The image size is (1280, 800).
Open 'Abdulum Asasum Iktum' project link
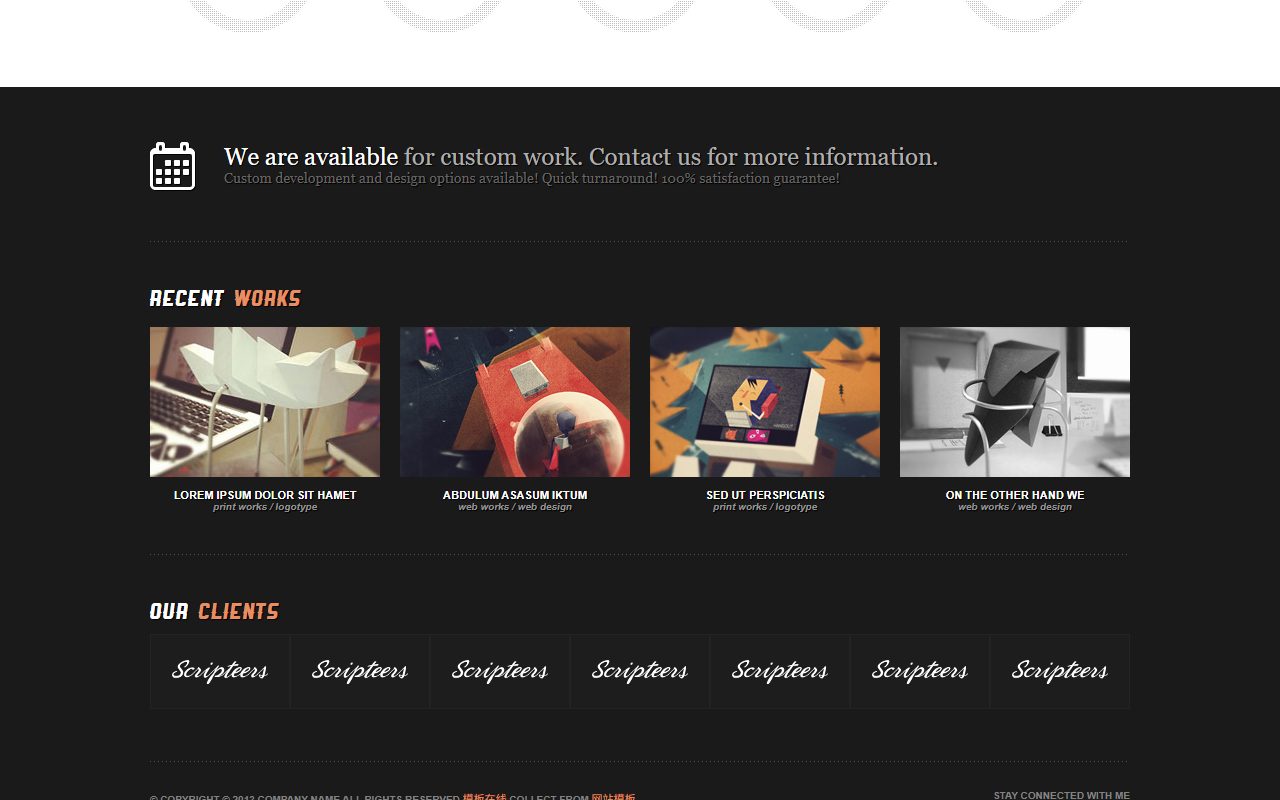coord(515,495)
